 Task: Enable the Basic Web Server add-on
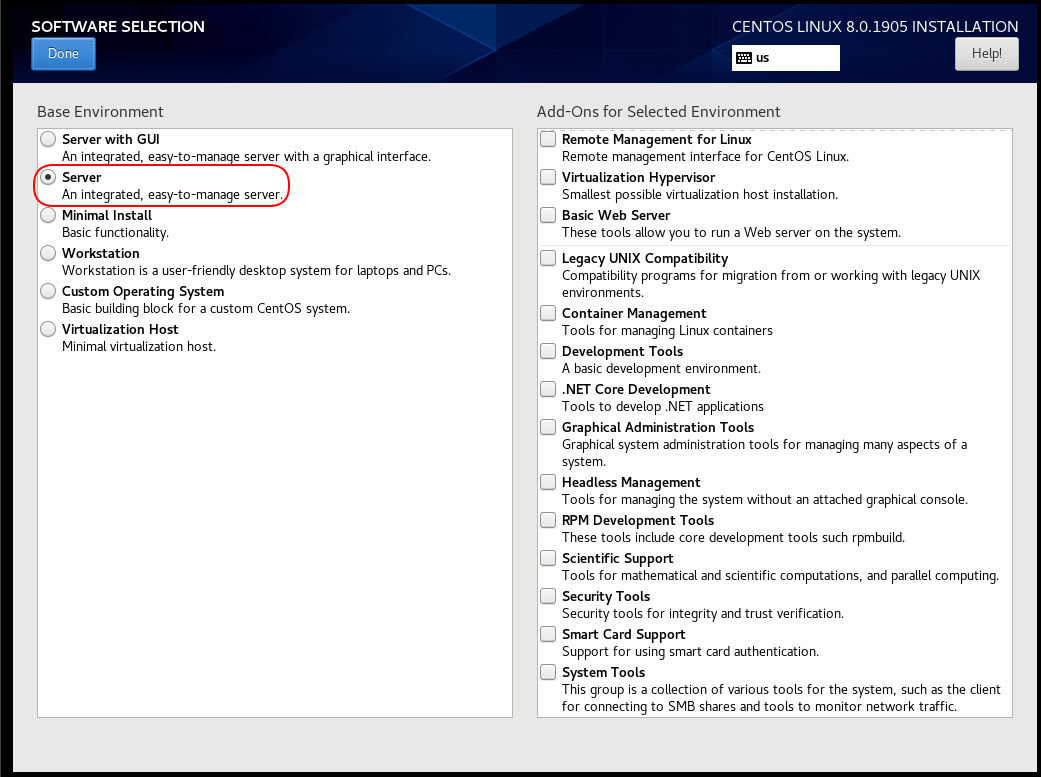point(547,214)
